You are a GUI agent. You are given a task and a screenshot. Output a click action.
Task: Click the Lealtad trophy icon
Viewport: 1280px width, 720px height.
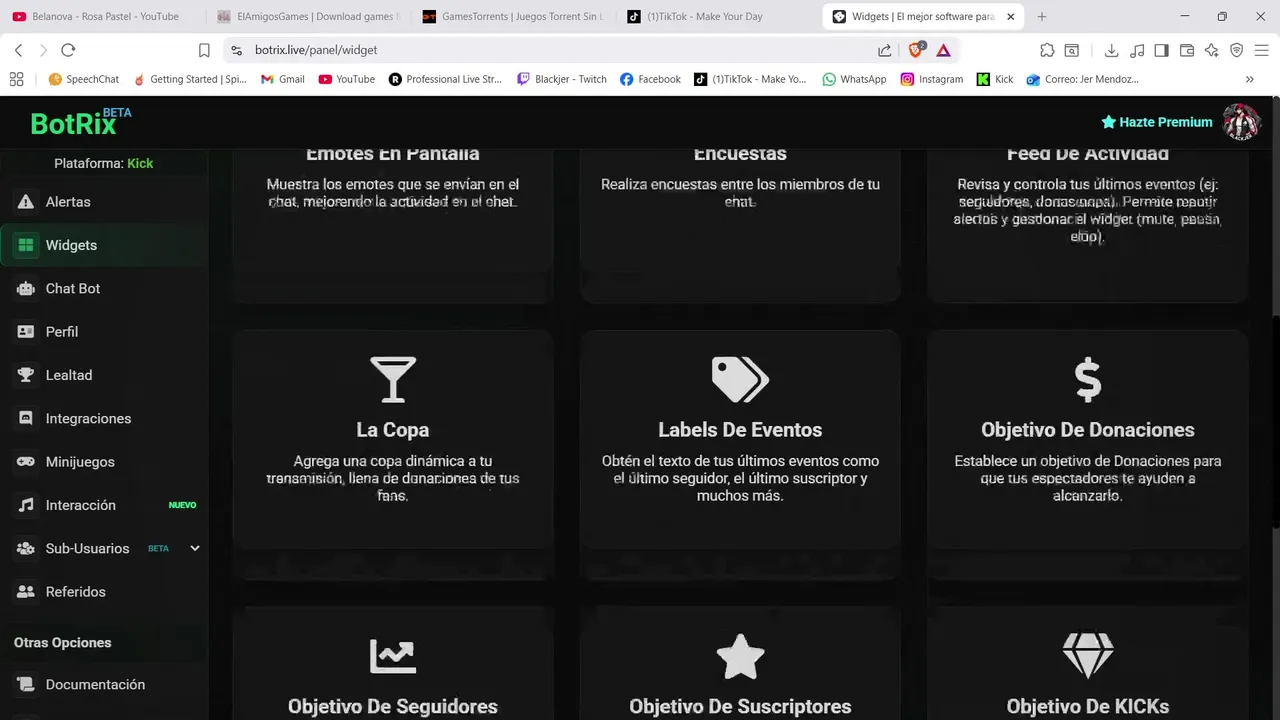pyautogui.click(x=26, y=375)
